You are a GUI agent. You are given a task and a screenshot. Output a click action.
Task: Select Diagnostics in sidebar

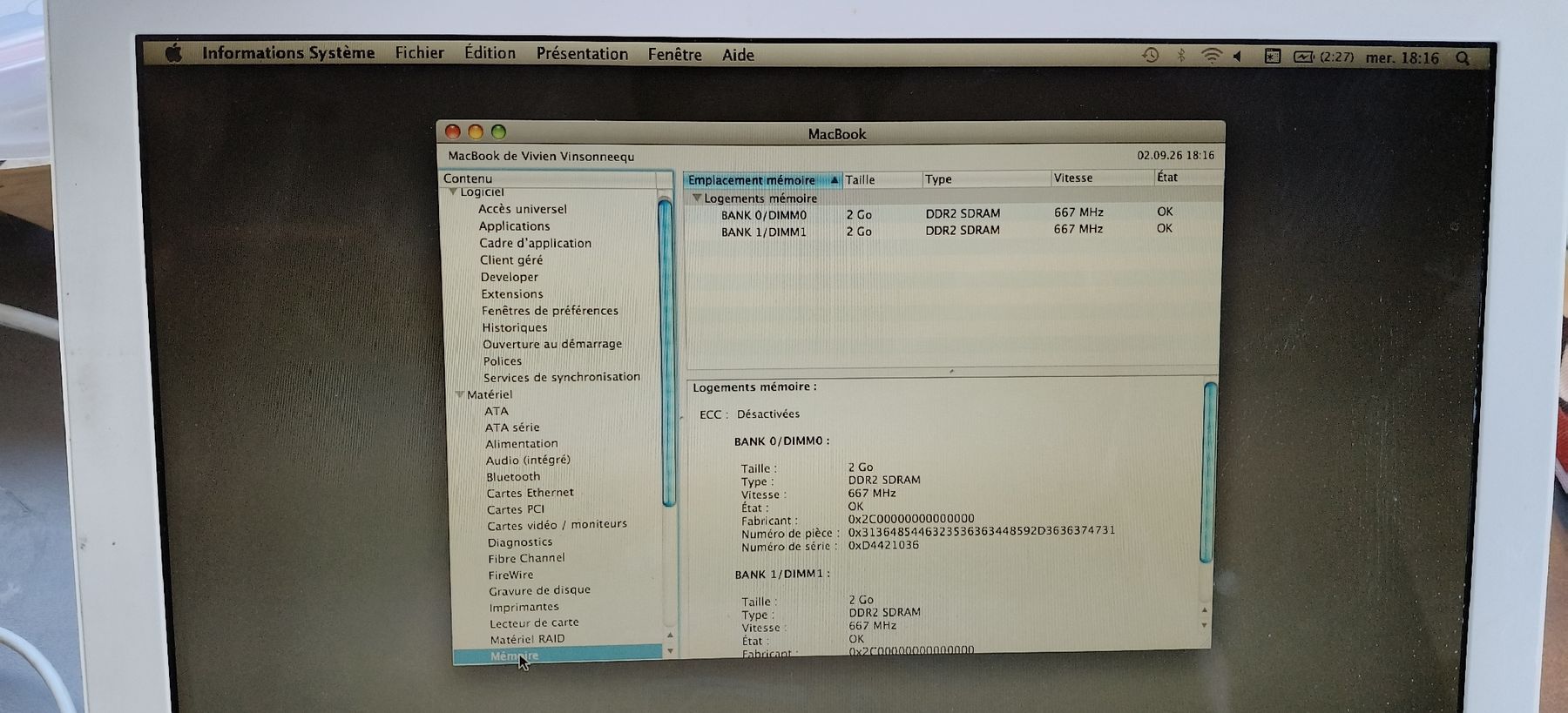pyautogui.click(x=519, y=541)
